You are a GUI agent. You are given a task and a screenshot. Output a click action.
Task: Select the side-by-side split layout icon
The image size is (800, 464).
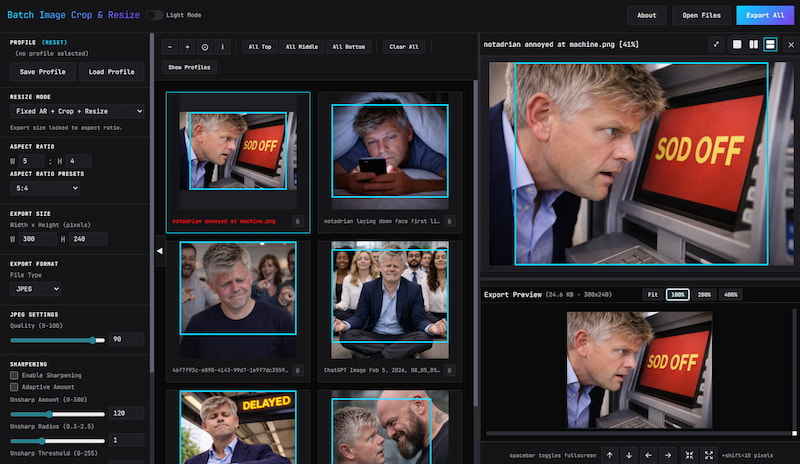(753, 44)
